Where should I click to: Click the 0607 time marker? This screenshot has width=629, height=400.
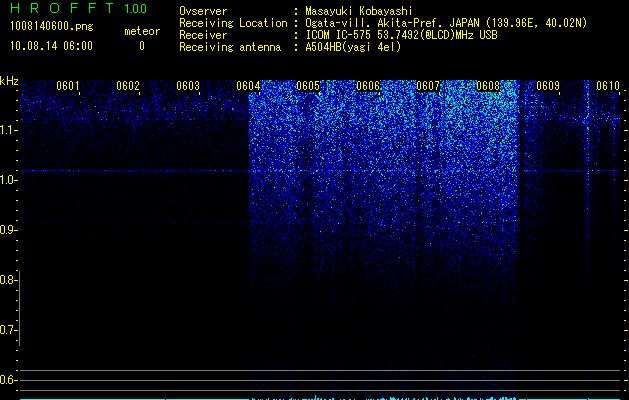coord(428,86)
